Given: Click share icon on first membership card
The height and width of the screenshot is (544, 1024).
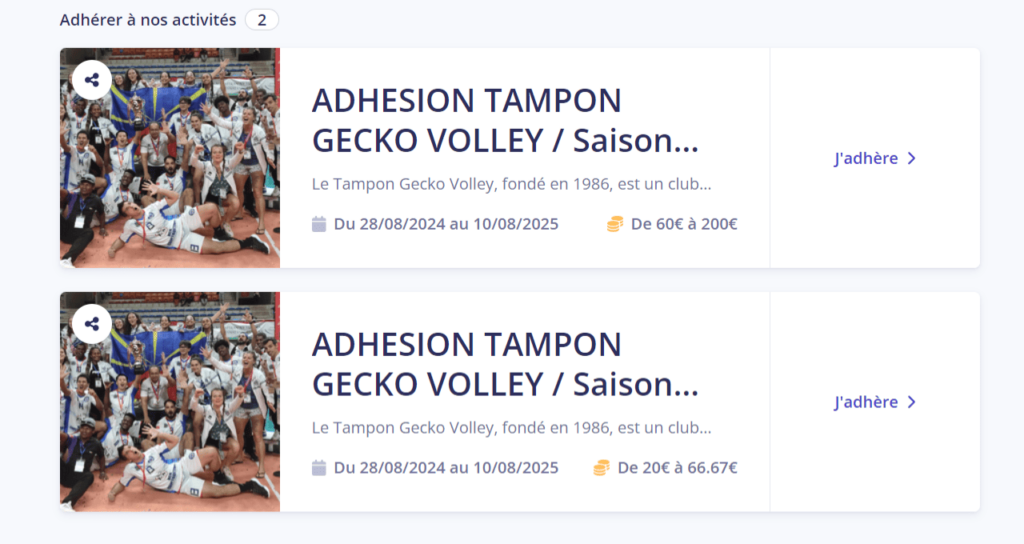Looking at the screenshot, I should click(92, 80).
